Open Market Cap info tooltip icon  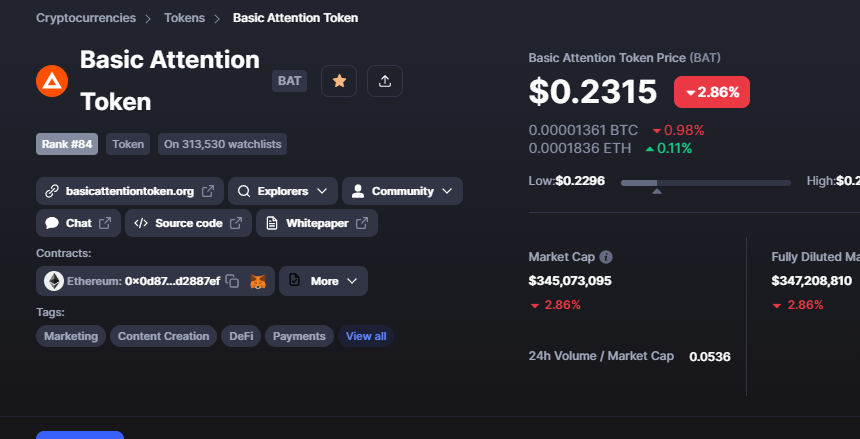[606, 257]
